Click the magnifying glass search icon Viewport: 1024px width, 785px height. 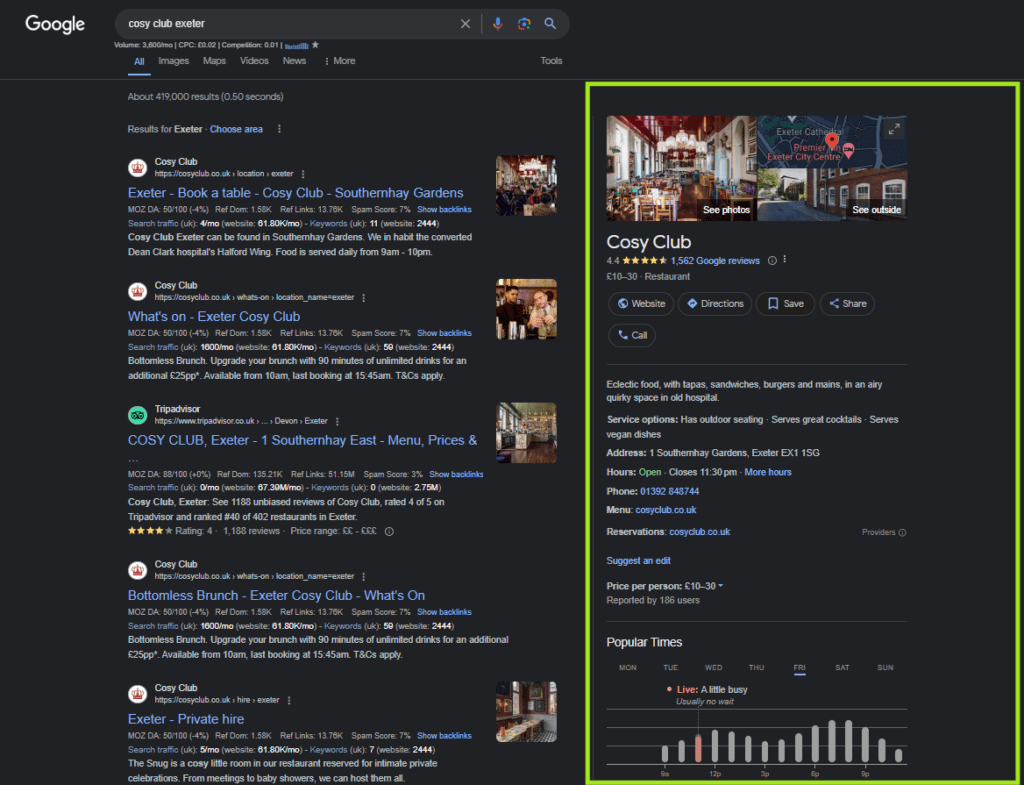550,24
